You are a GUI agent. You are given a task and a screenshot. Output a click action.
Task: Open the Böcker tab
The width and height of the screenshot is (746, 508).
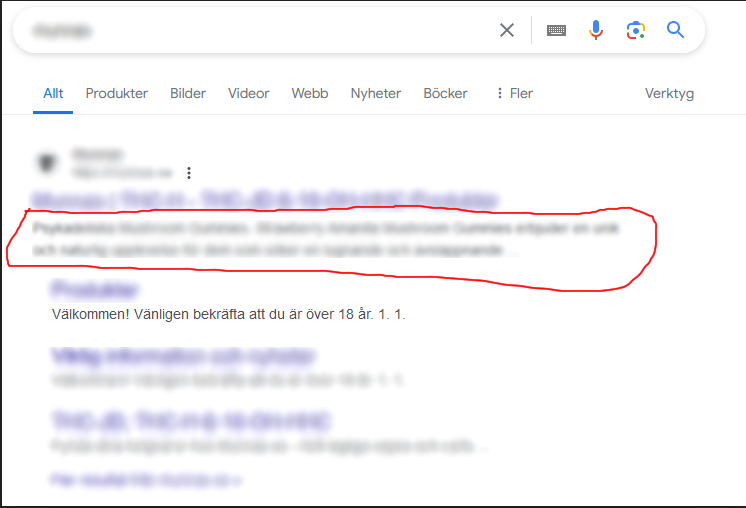445,93
